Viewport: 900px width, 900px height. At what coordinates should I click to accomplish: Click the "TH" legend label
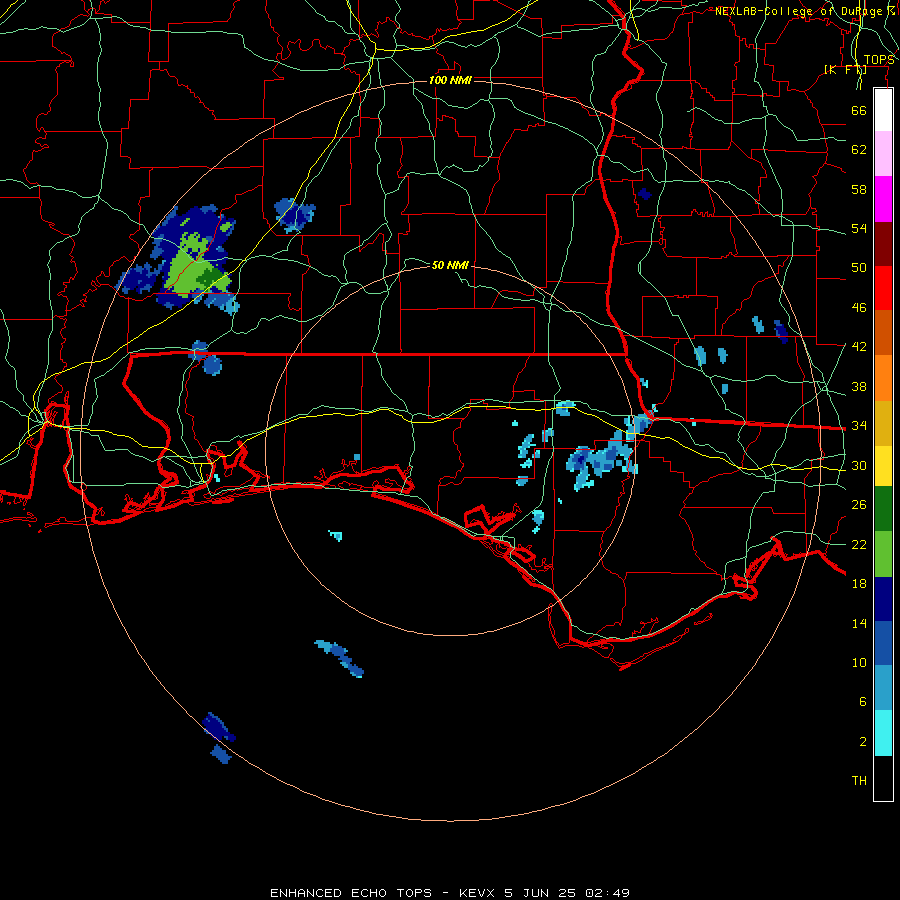tap(859, 781)
